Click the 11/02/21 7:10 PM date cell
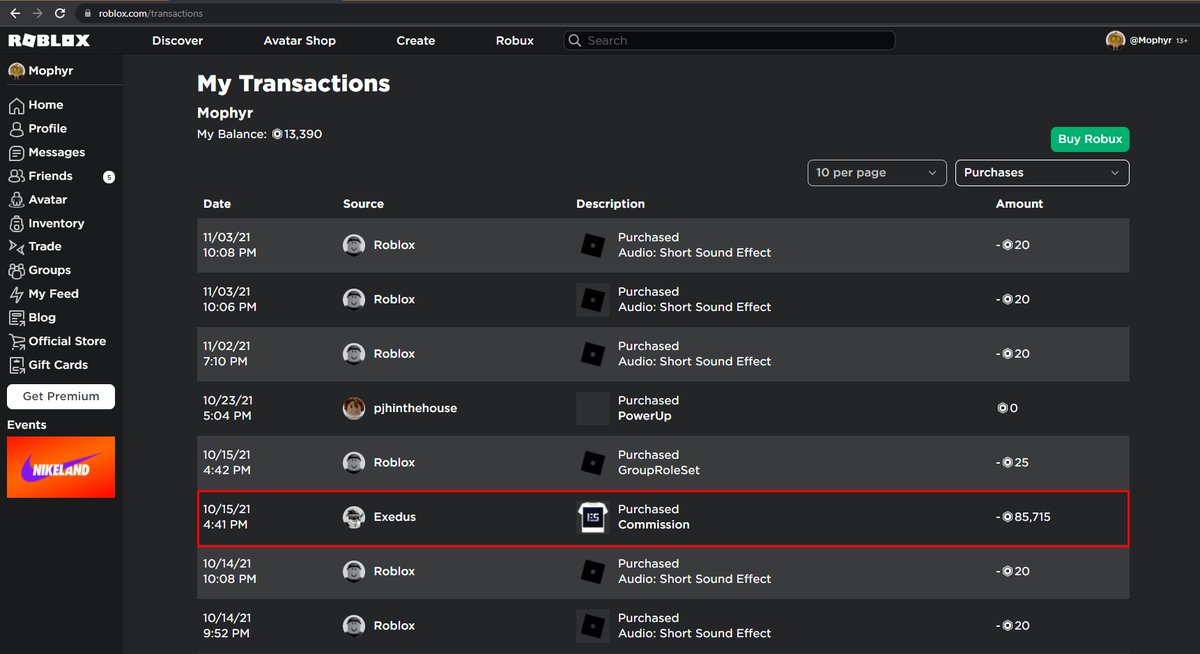The image size is (1200, 654). click(227, 354)
